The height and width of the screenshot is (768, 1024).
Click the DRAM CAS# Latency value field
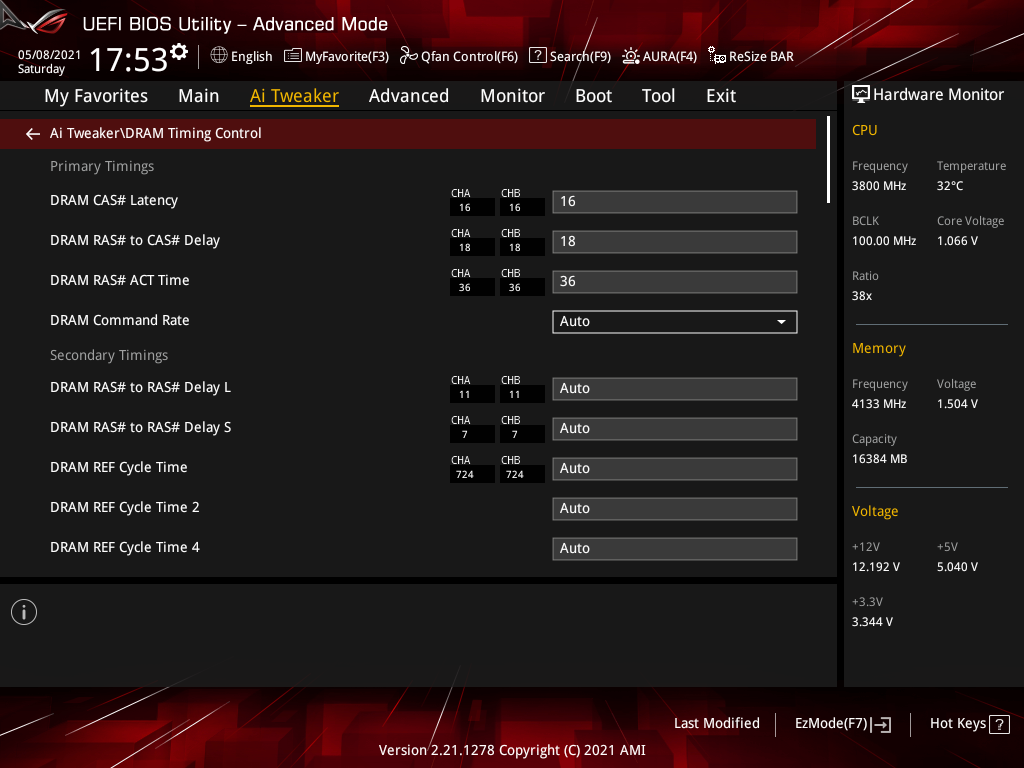[675, 202]
